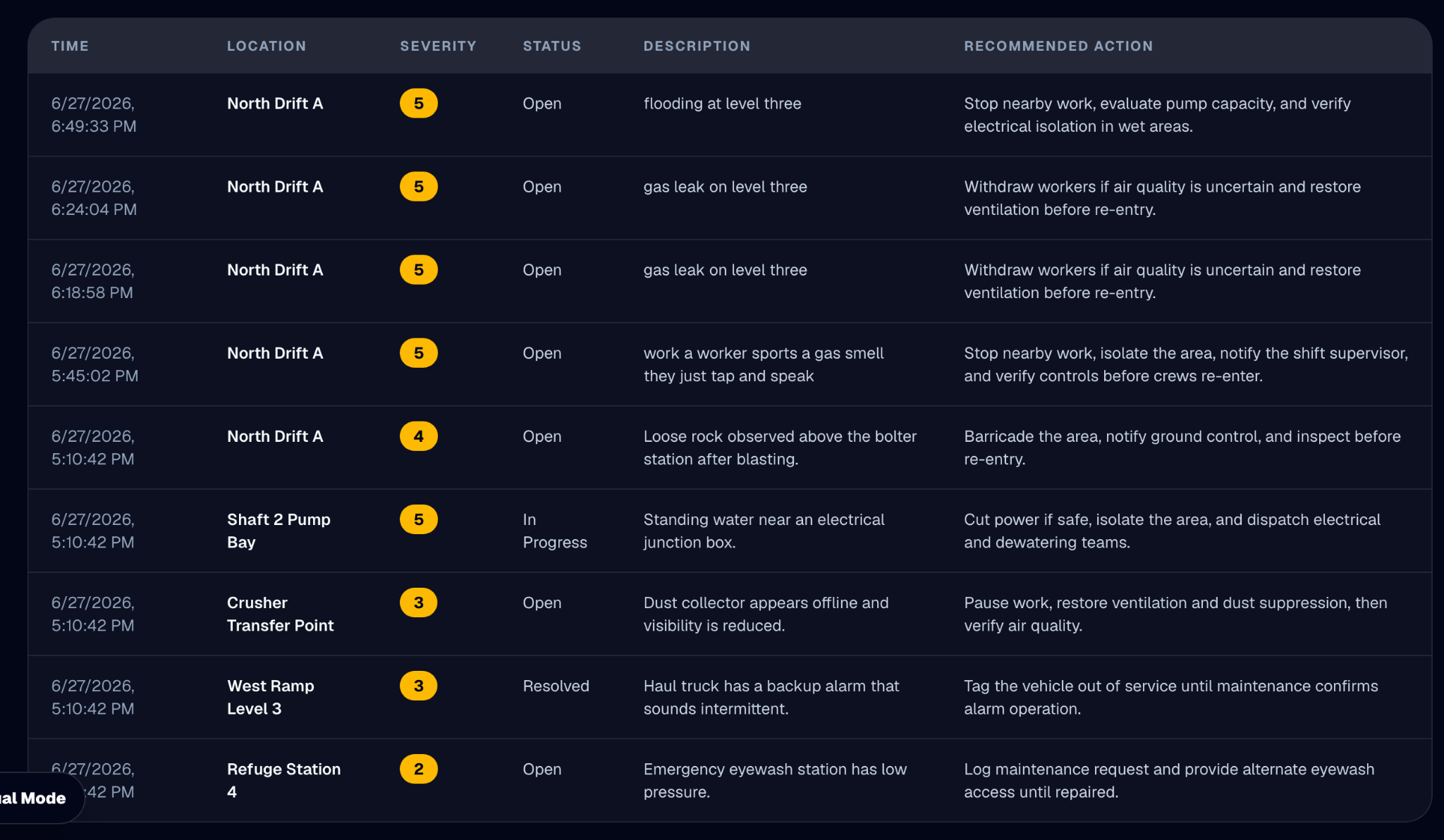Click Open status for Crusher Transfer Point
The width and height of the screenshot is (1444, 840).
542,603
